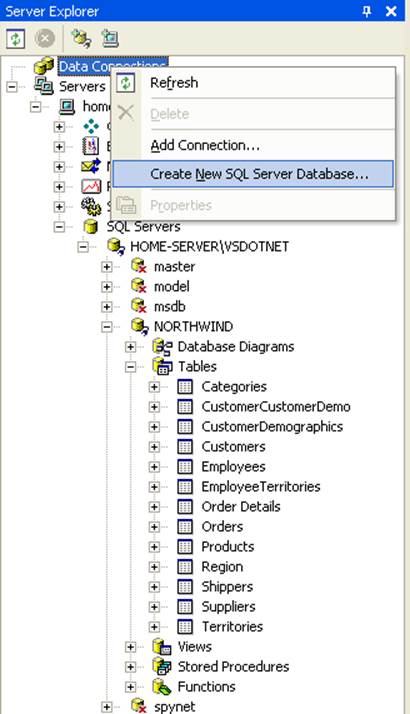The image size is (410, 714).
Task: Expand the Functions node
Action: tap(130, 687)
